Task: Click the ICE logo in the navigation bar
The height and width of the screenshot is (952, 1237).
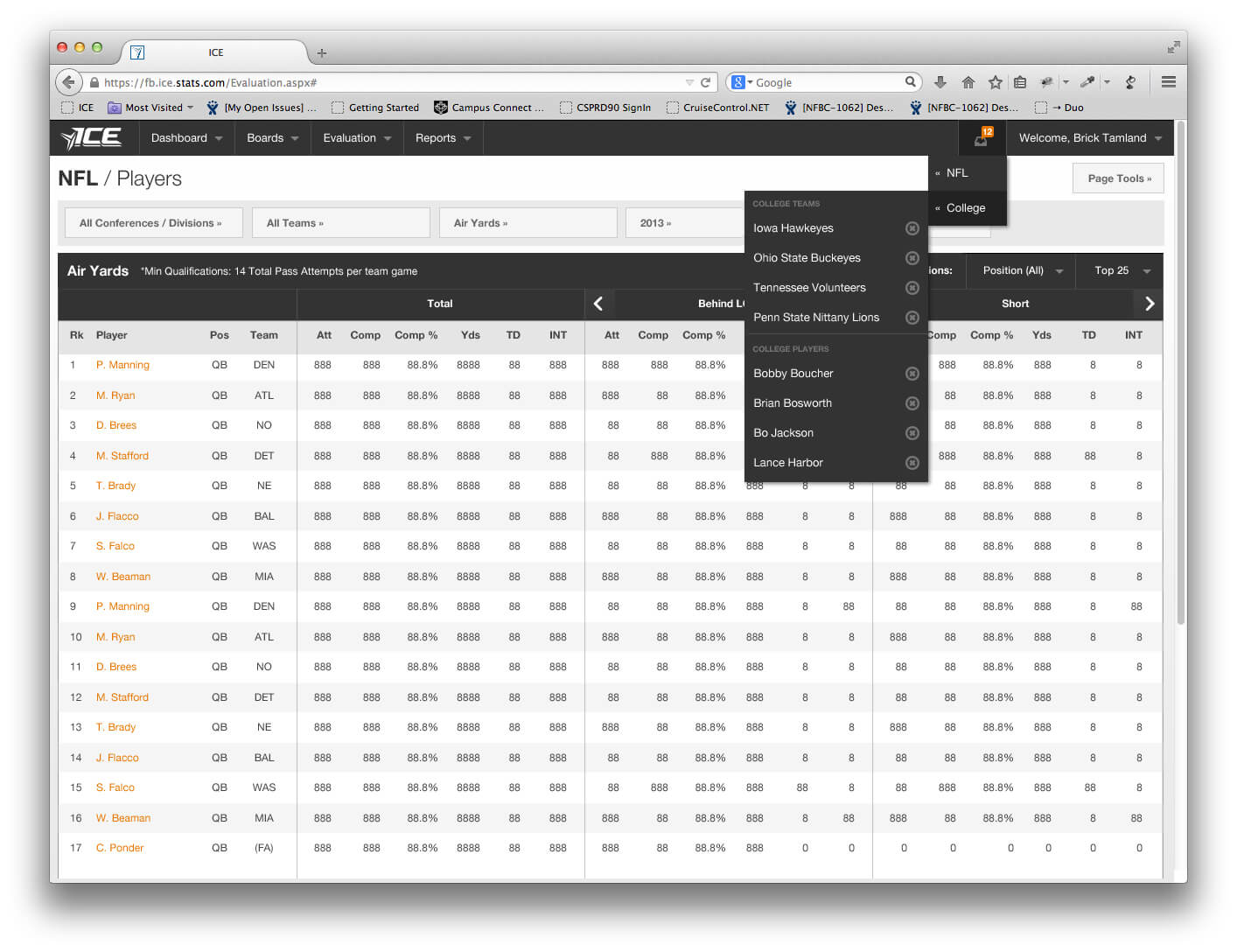Action: (x=91, y=138)
